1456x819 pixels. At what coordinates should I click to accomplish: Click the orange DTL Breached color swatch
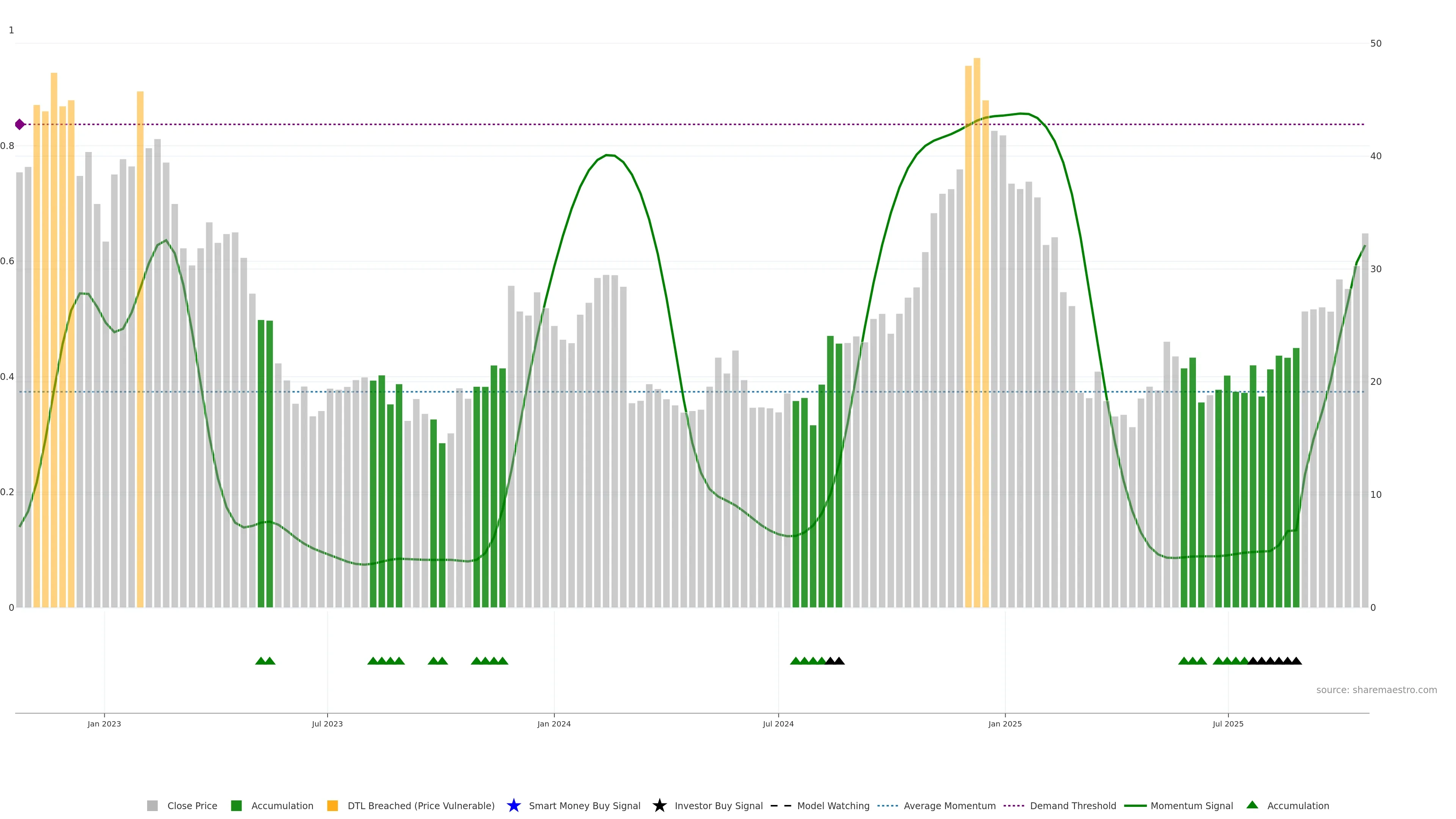coord(333,805)
